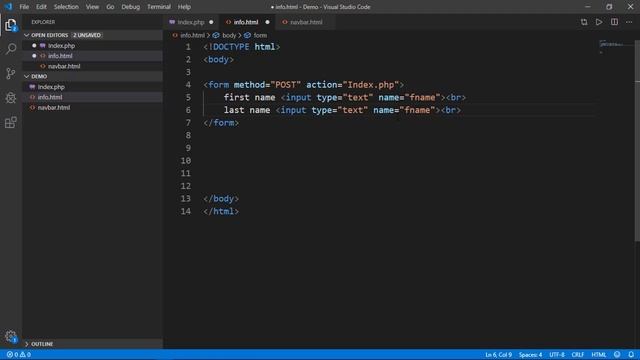Viewport: 640px width, 360px height.
Task: Click the Open Changes icon in editor toolbar
Action: click(584, 22)
